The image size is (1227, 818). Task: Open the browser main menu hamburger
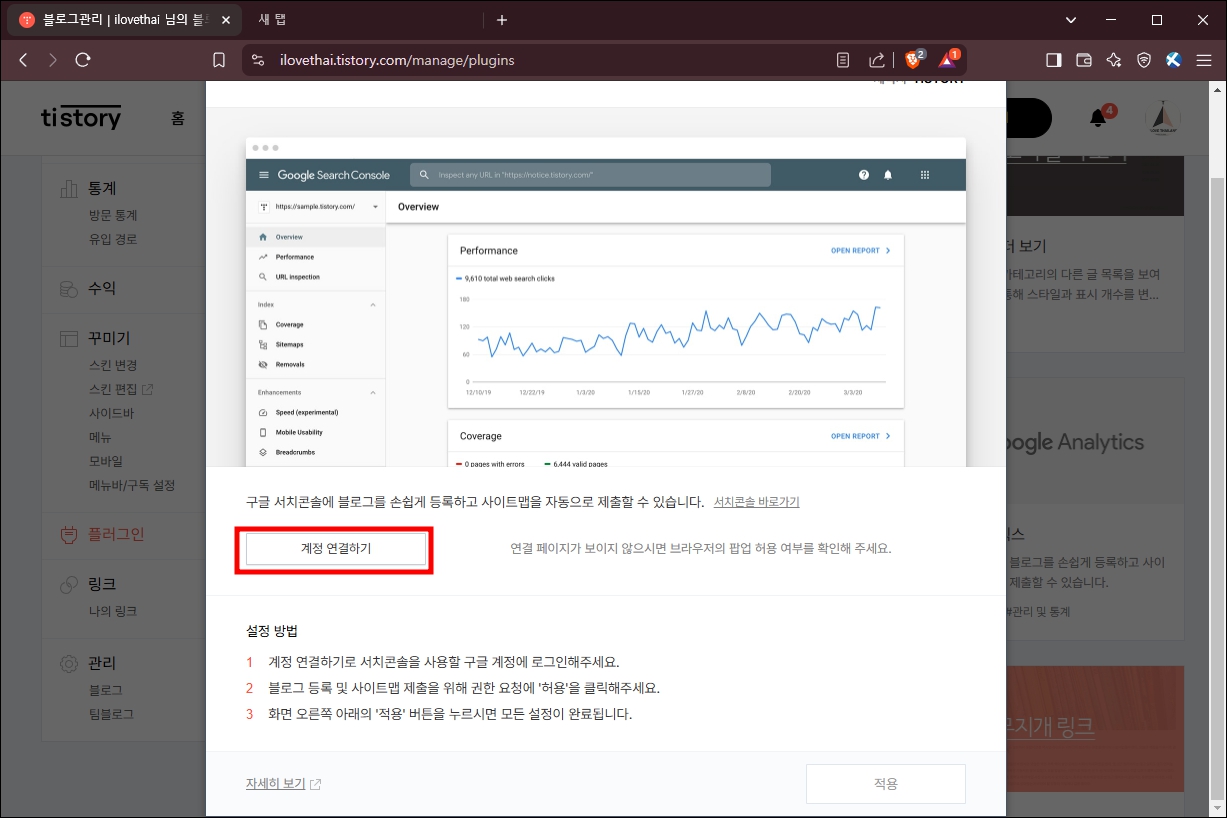pos(1205,60)
